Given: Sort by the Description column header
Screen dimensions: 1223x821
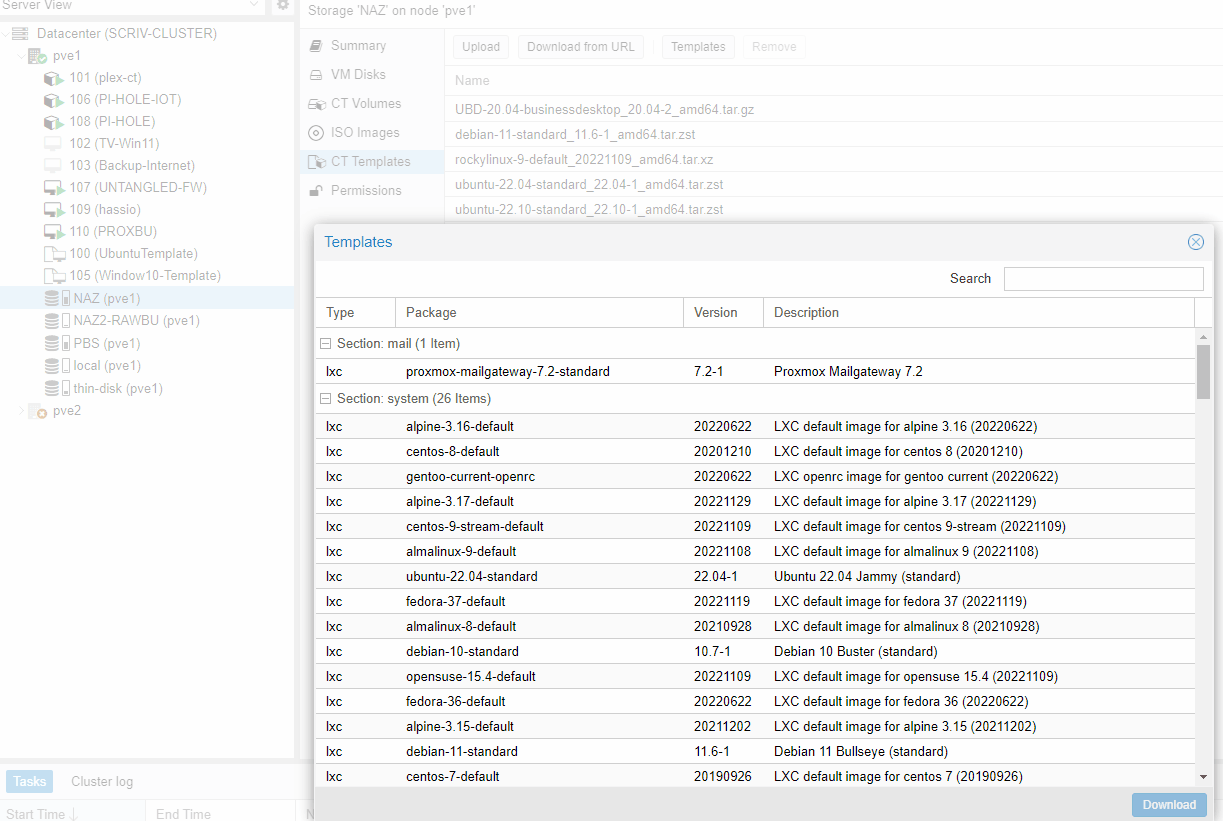Looking at the screenshot, I should click(979, 313).
